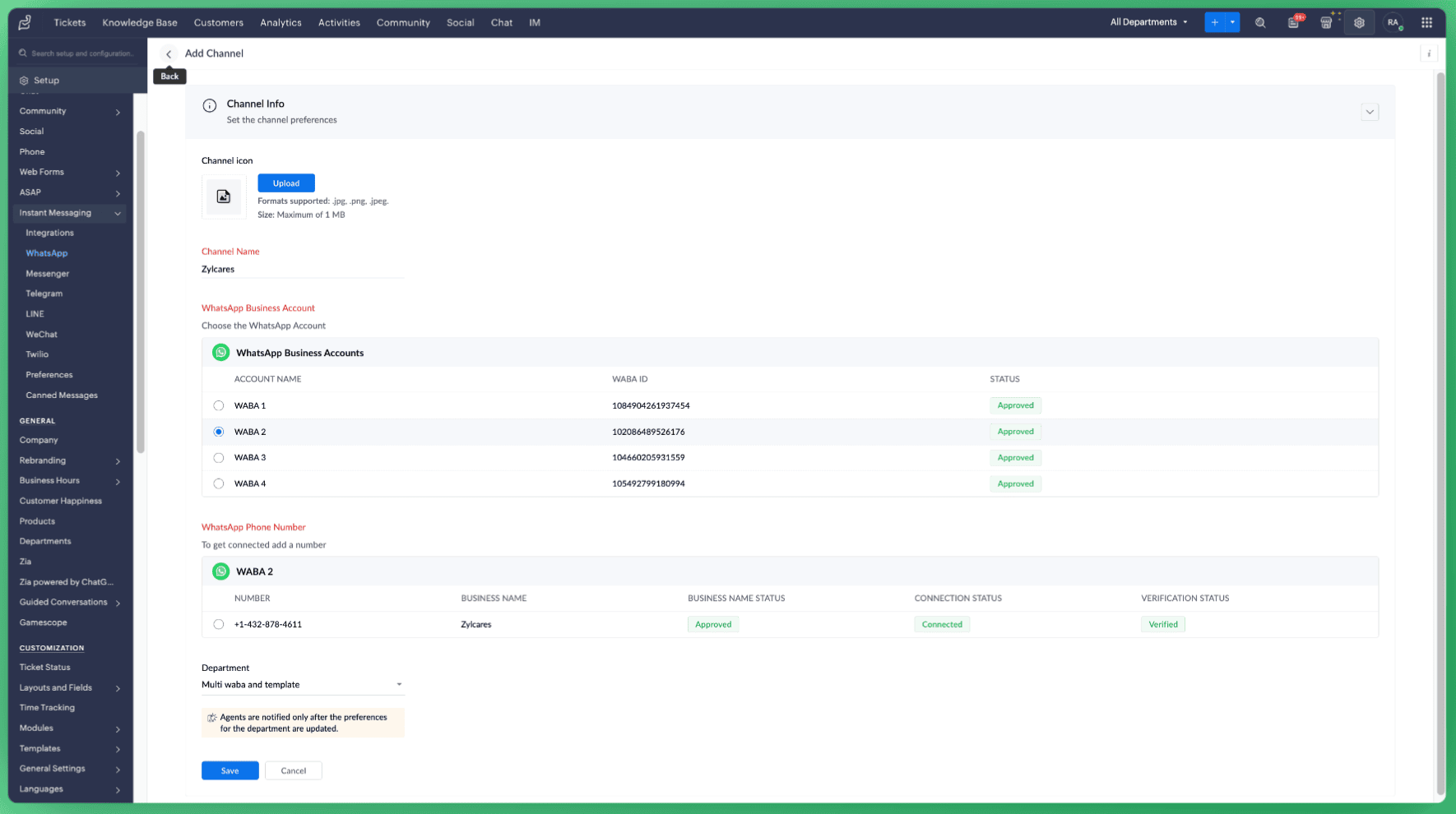Image resolution: width=1456 pixels, height=814 pixels.
Task: Open the Customers tab
Action: click(219, 23)
